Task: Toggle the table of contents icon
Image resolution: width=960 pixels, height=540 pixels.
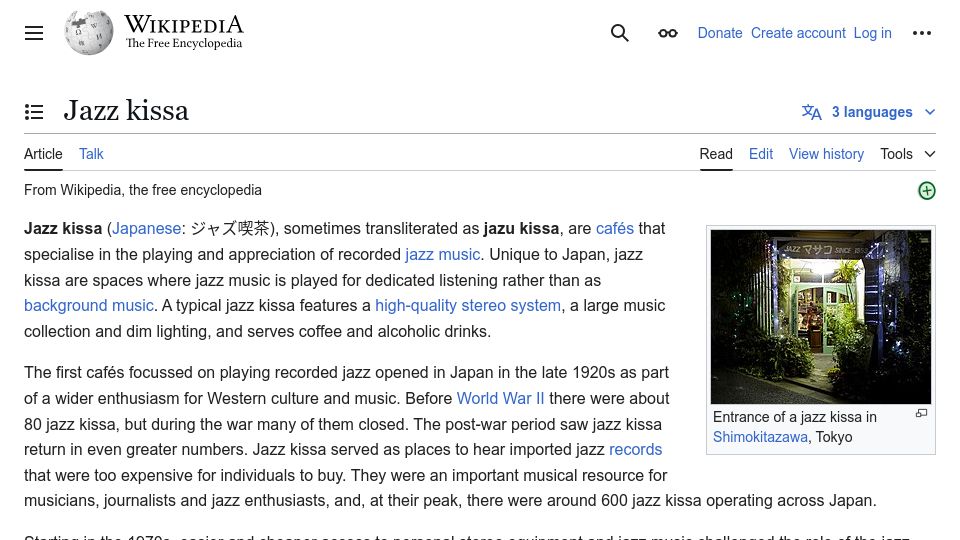Action: click(34, 112)
